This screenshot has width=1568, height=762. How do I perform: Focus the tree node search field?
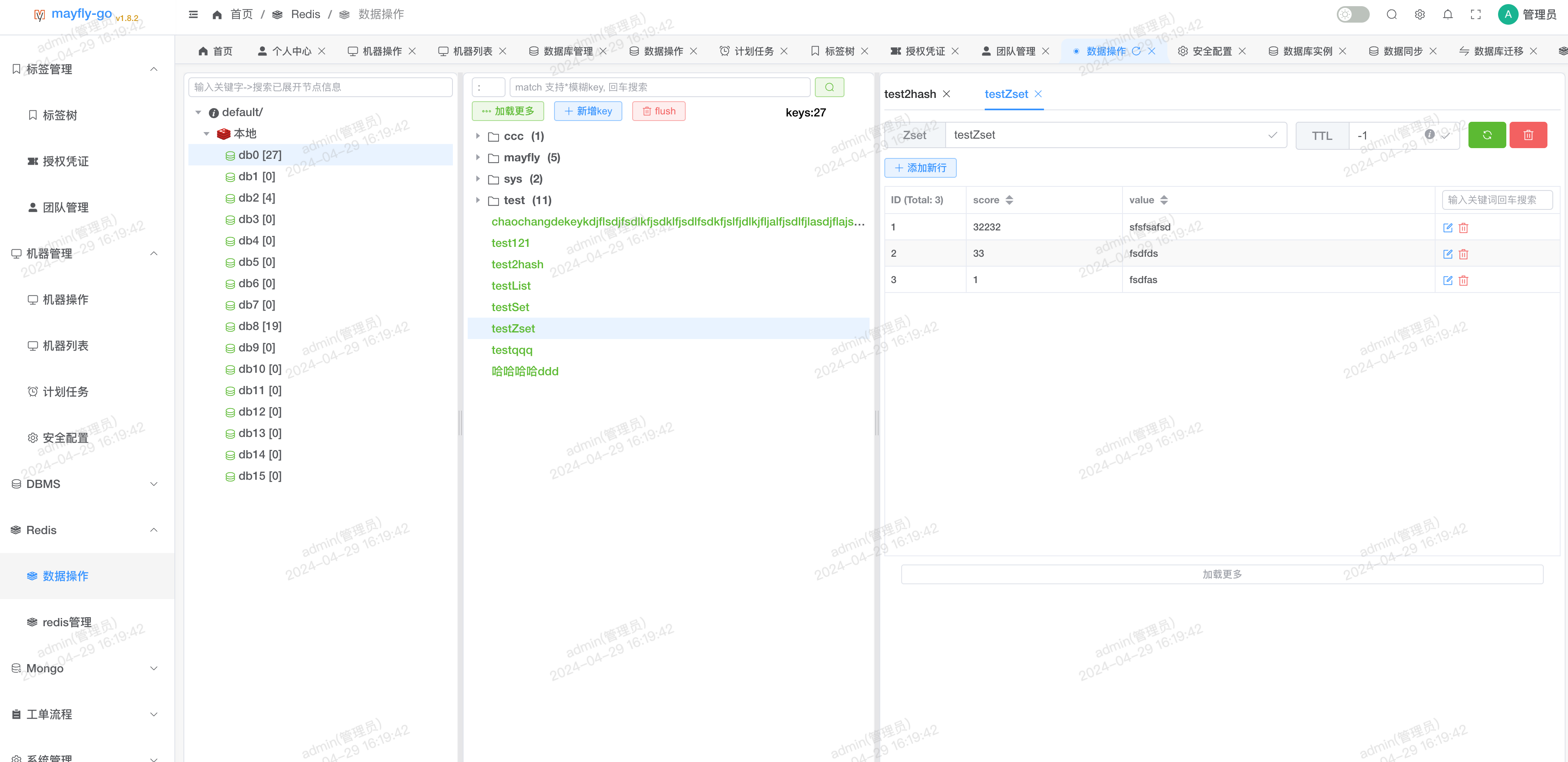pos(320,87)
